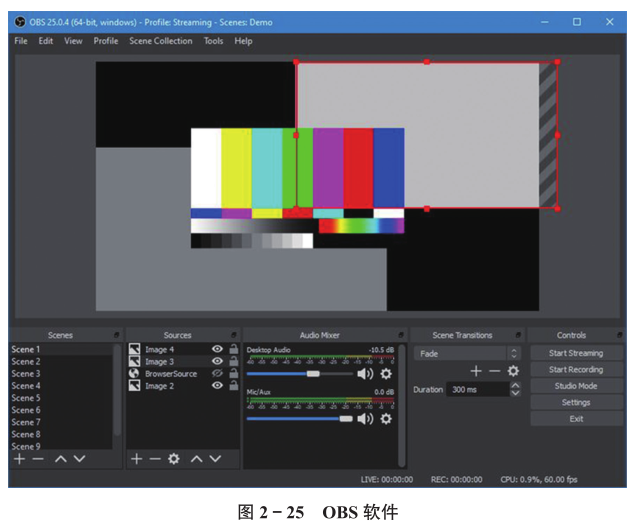Open source properties gear in Sources panel
The width and height of the screenshot is (642, 532).
[174, 458]
